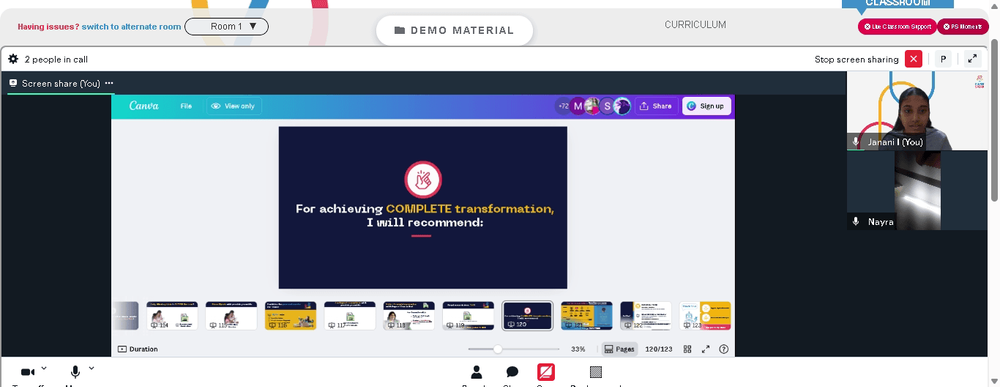This screenshot has width=1000, height=387.
Task: Click Nayra's video tile
Action: (916, 190)
